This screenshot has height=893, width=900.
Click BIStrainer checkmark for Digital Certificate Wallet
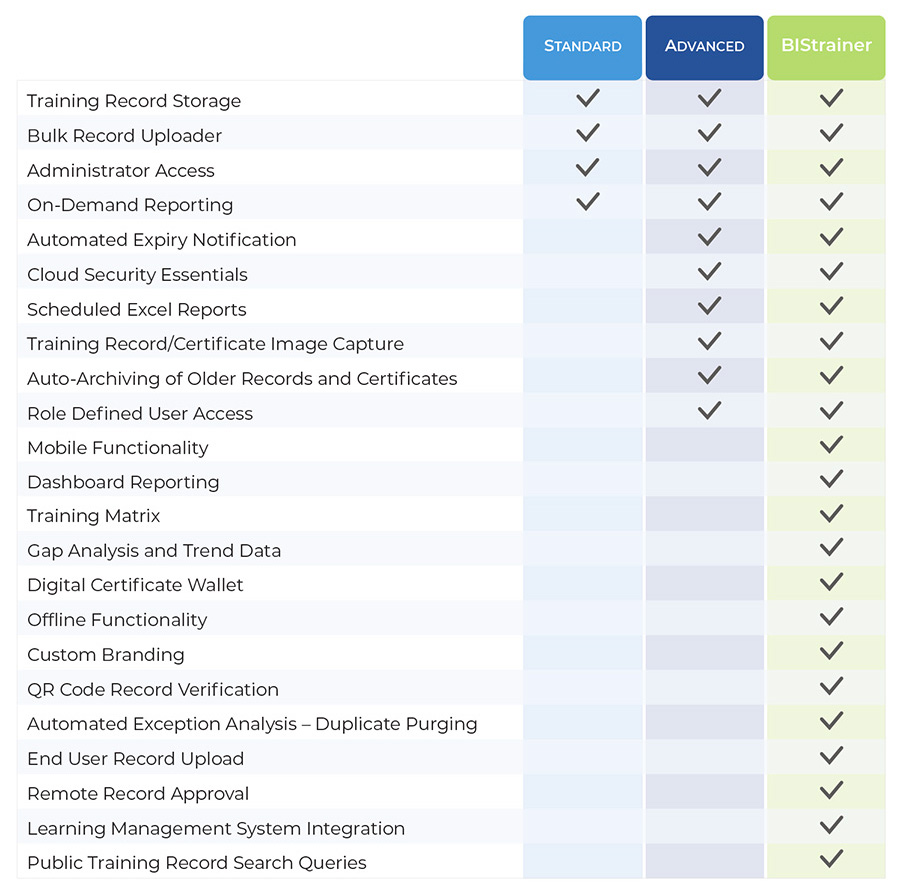(831, 582)
